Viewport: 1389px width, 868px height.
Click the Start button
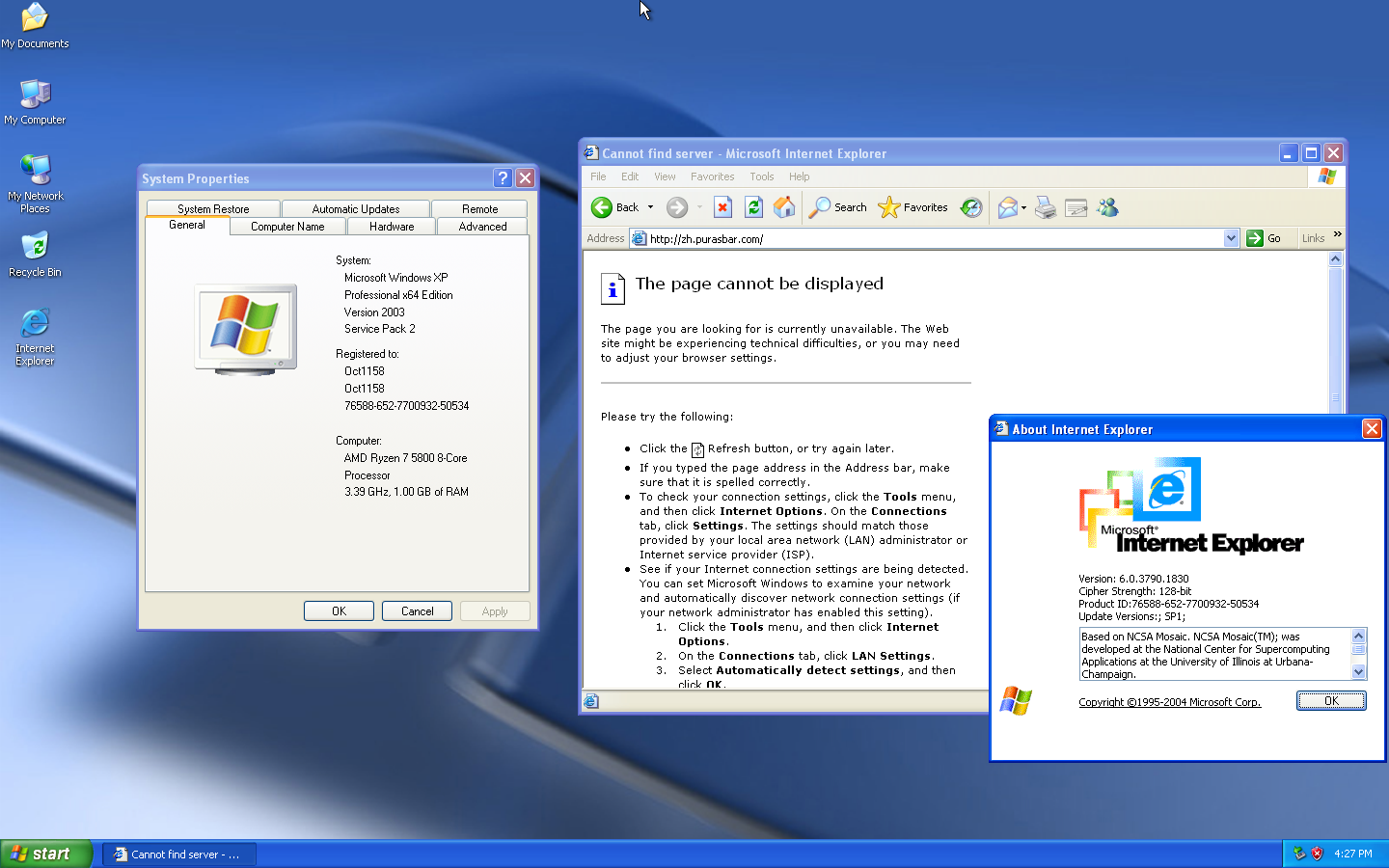click(46, 854)
